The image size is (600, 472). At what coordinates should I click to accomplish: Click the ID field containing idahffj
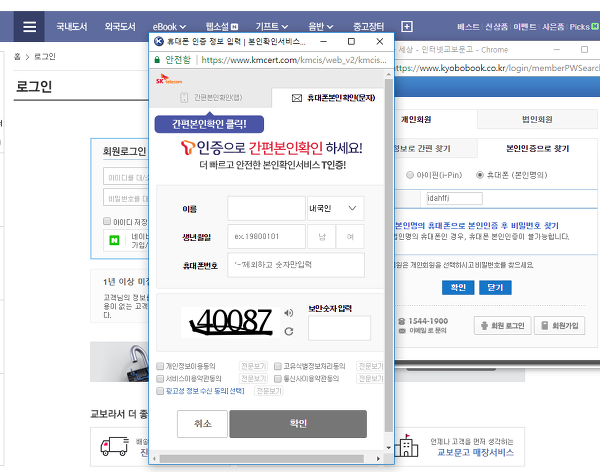(x=454, y=198)
